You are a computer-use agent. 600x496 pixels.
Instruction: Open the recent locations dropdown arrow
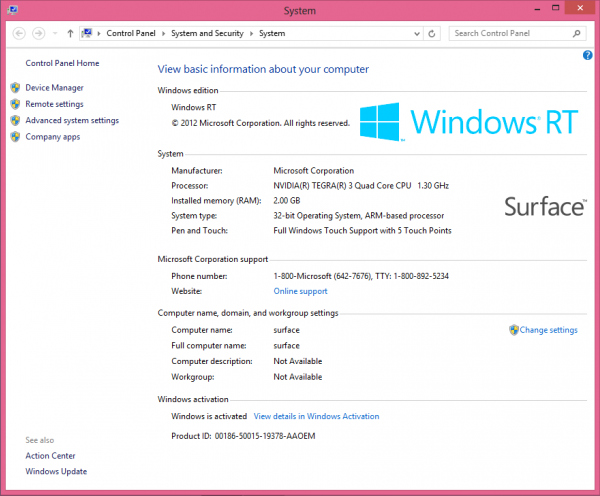tap(55, 34)
